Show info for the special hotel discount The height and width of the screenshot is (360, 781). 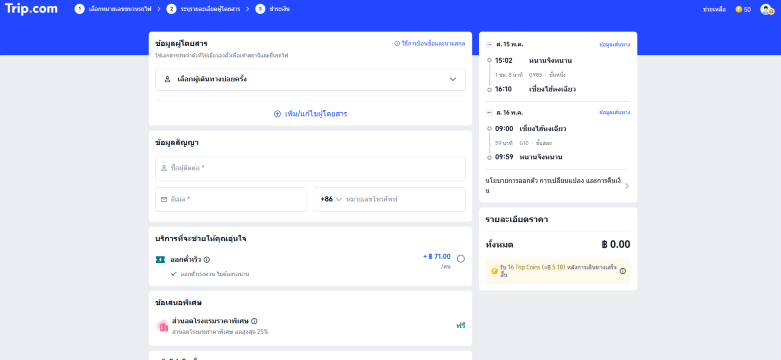(x=254, y=321)
